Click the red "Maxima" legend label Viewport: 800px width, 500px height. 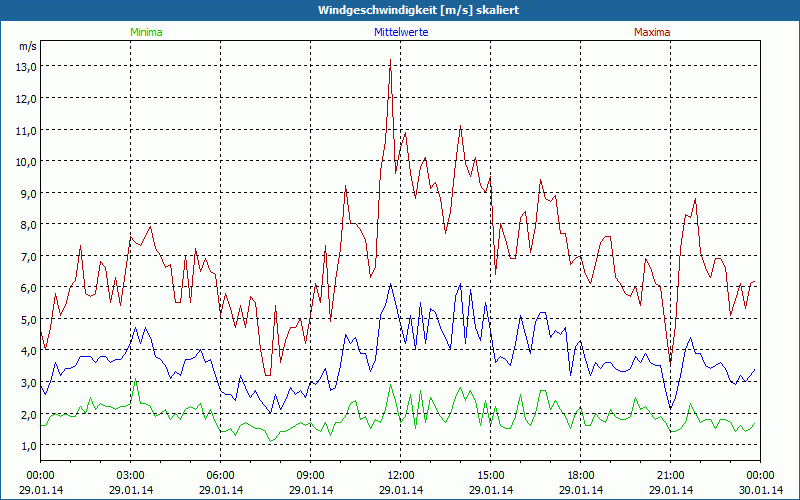(652, 32)
